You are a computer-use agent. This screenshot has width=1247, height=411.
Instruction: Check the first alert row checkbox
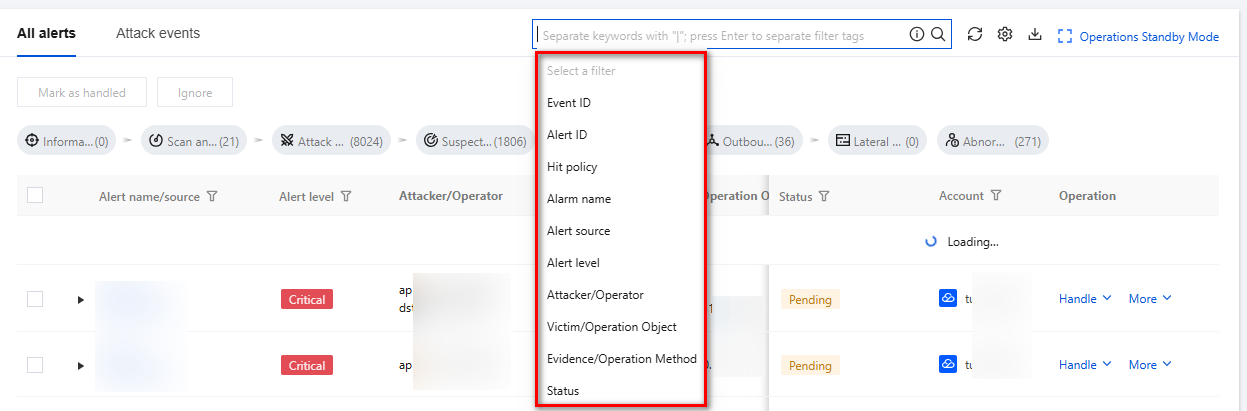click(x=35, y=299)
